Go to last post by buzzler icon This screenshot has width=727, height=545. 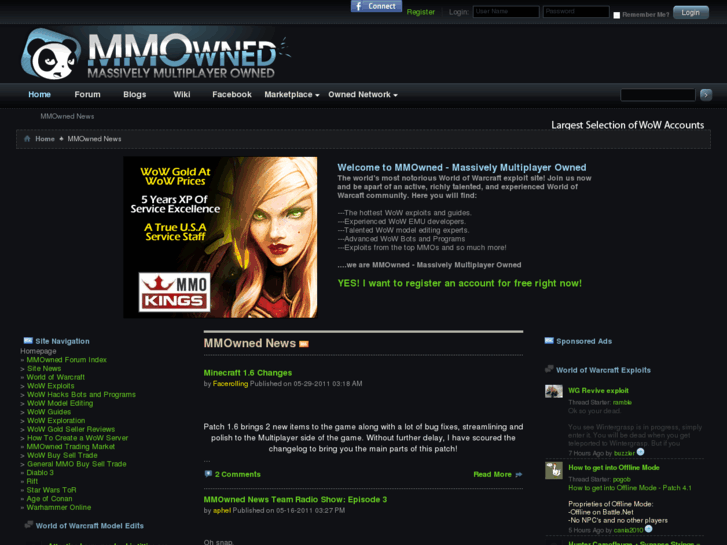point(640,452)
